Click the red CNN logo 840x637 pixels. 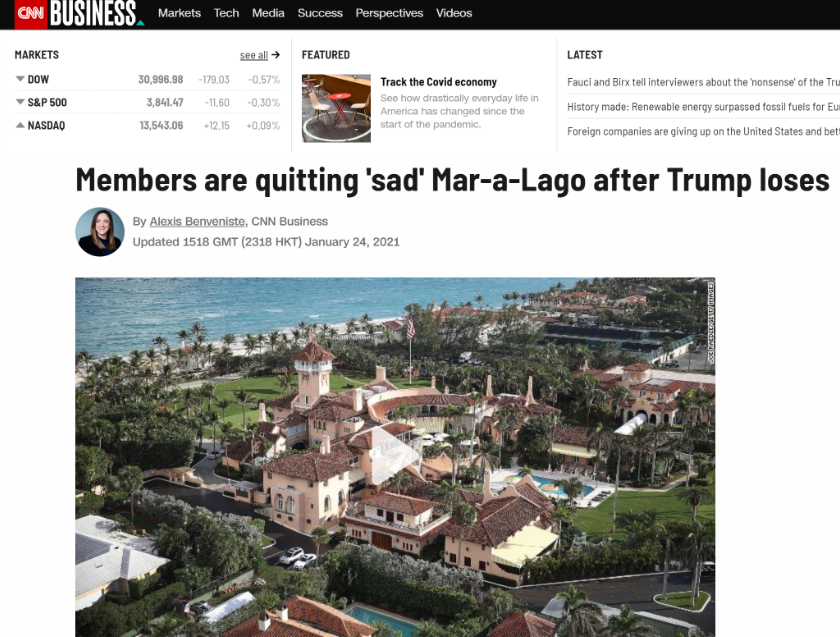30,14
